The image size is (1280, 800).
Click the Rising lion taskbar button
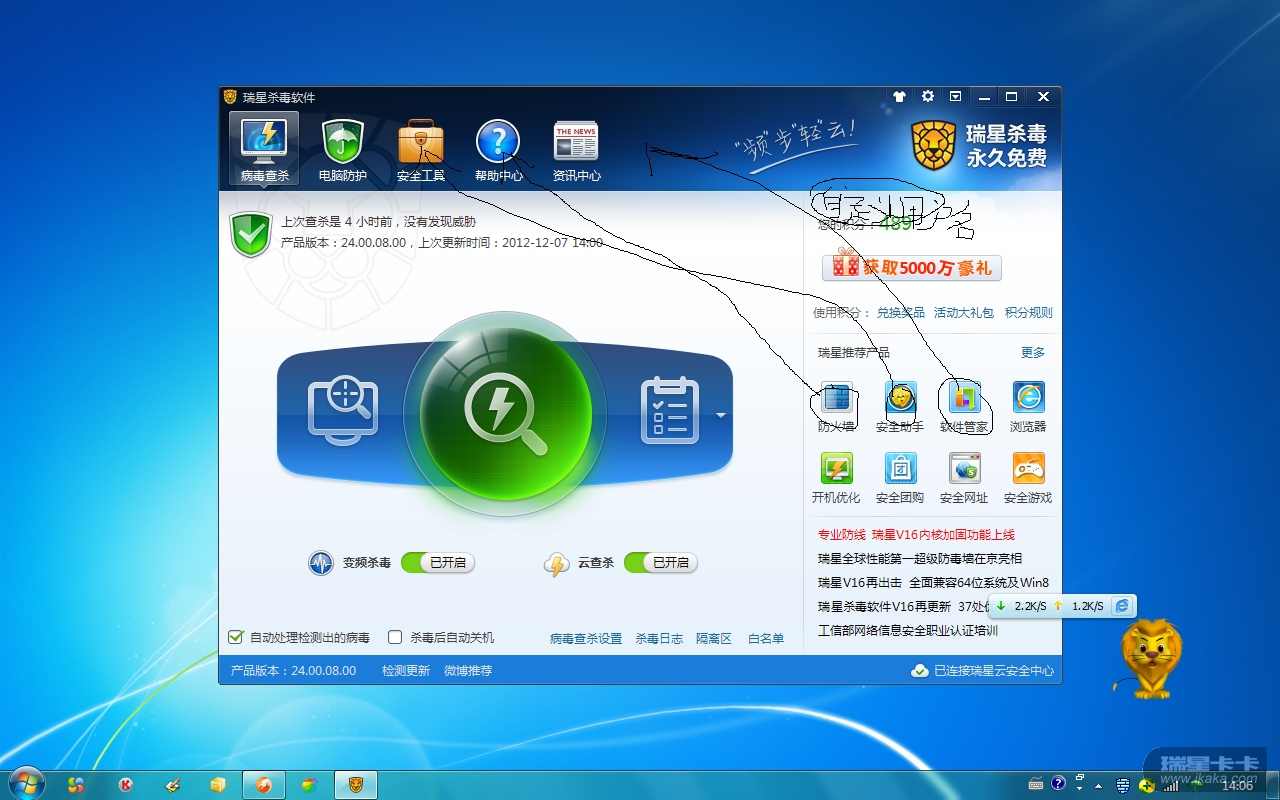click(355, 785)
